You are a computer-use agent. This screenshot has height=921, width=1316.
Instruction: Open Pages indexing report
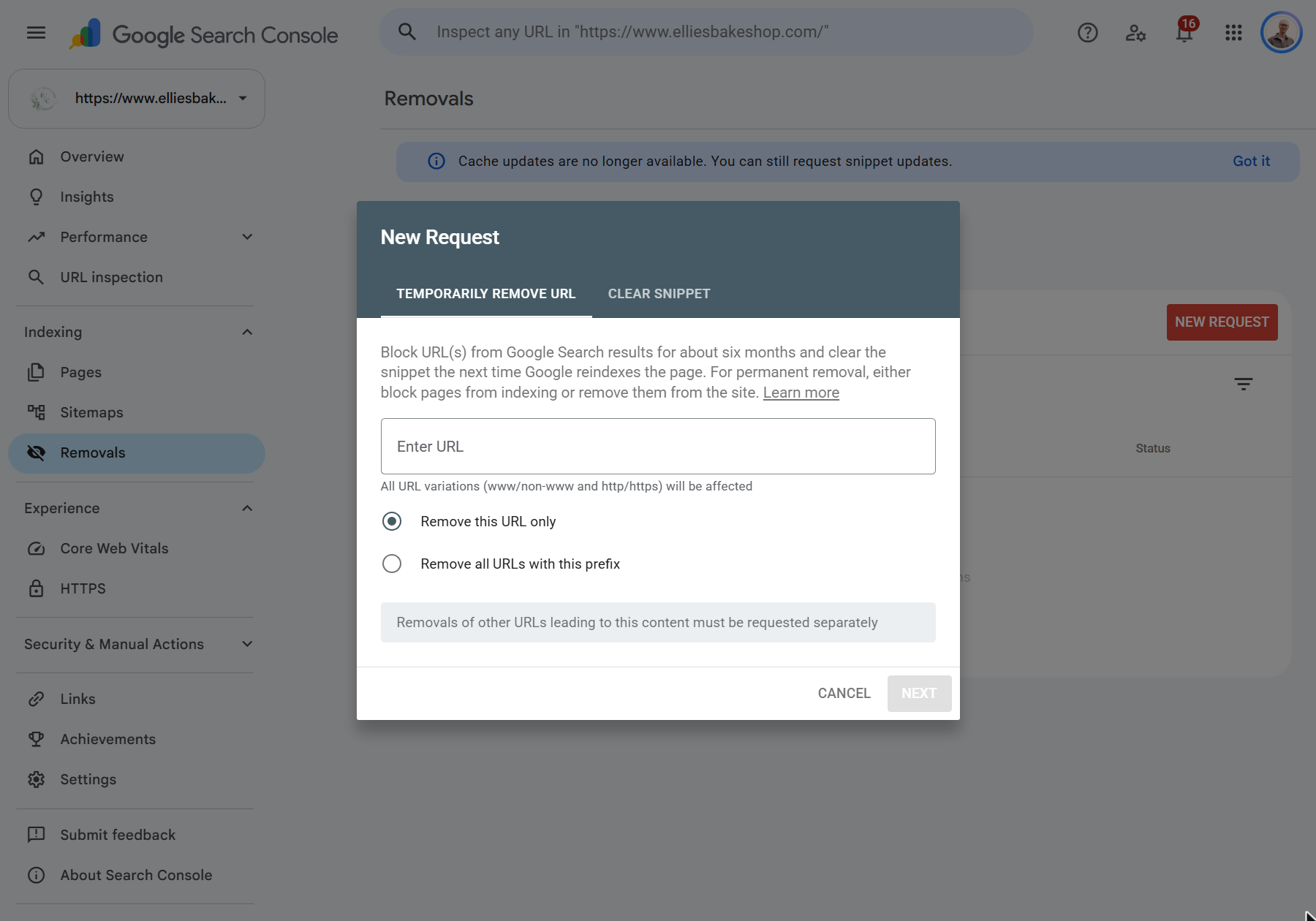pyautogui.click(x=135, y=372)
